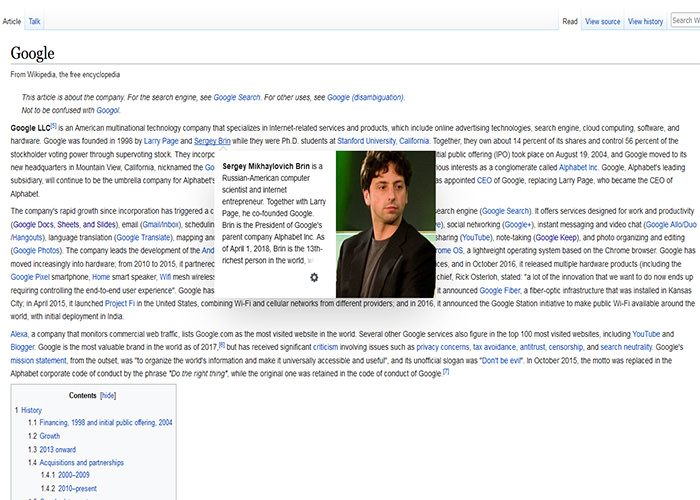This screenshot has height=500, width=700.
Task: Open Sergey Brin photo in hover preview
Action: (x=386, y=224)
